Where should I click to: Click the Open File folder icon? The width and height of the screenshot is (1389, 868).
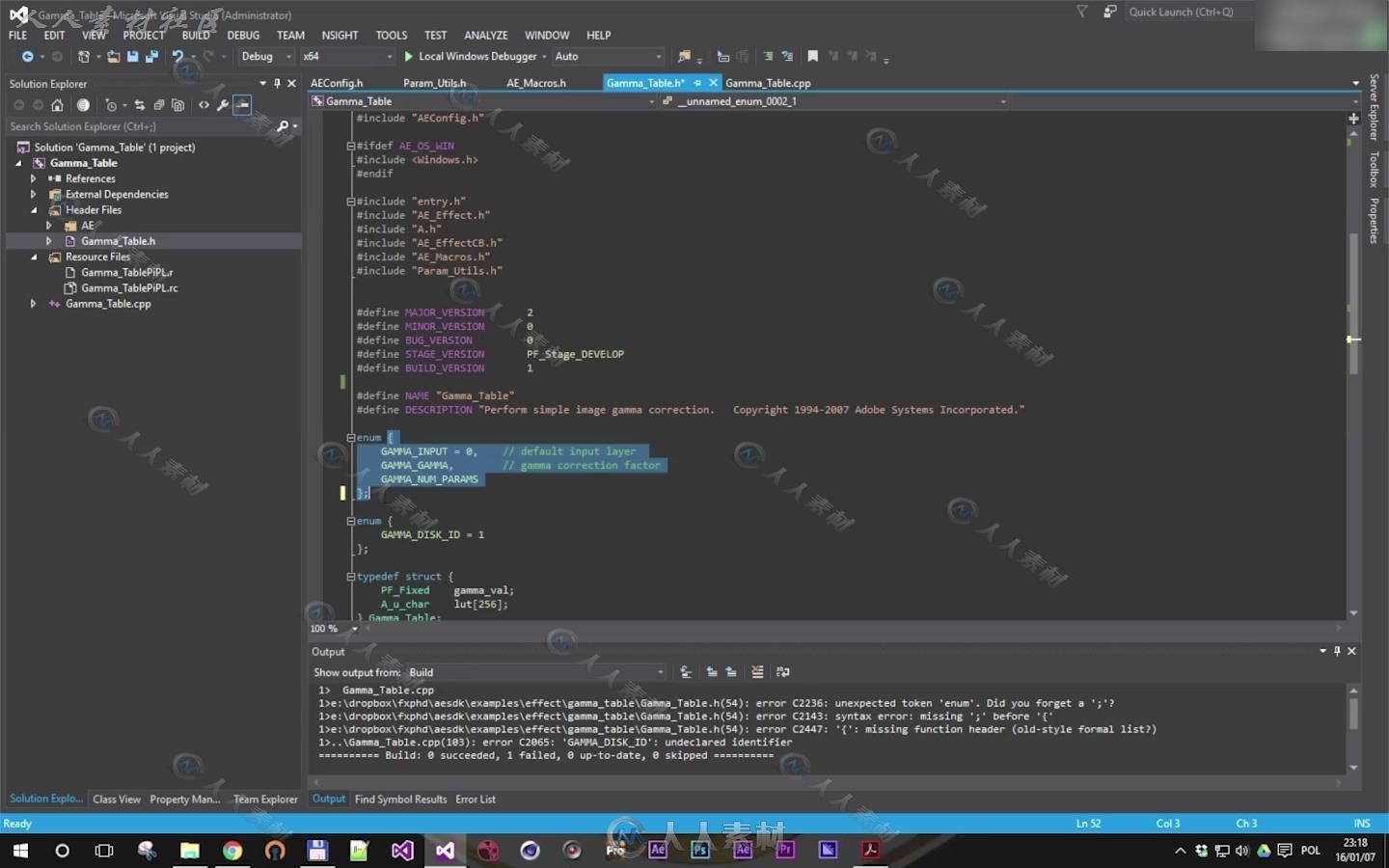pos(114,57)
